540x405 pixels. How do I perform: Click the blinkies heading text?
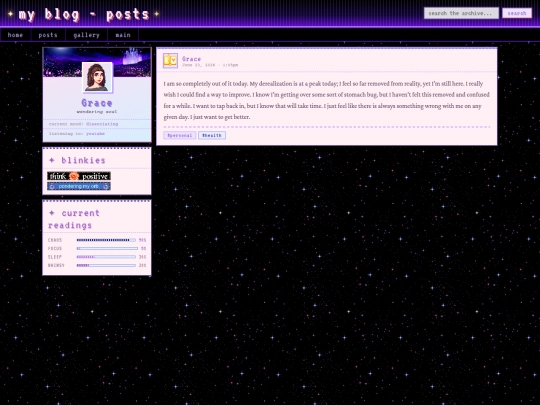[x=83, y=160]
